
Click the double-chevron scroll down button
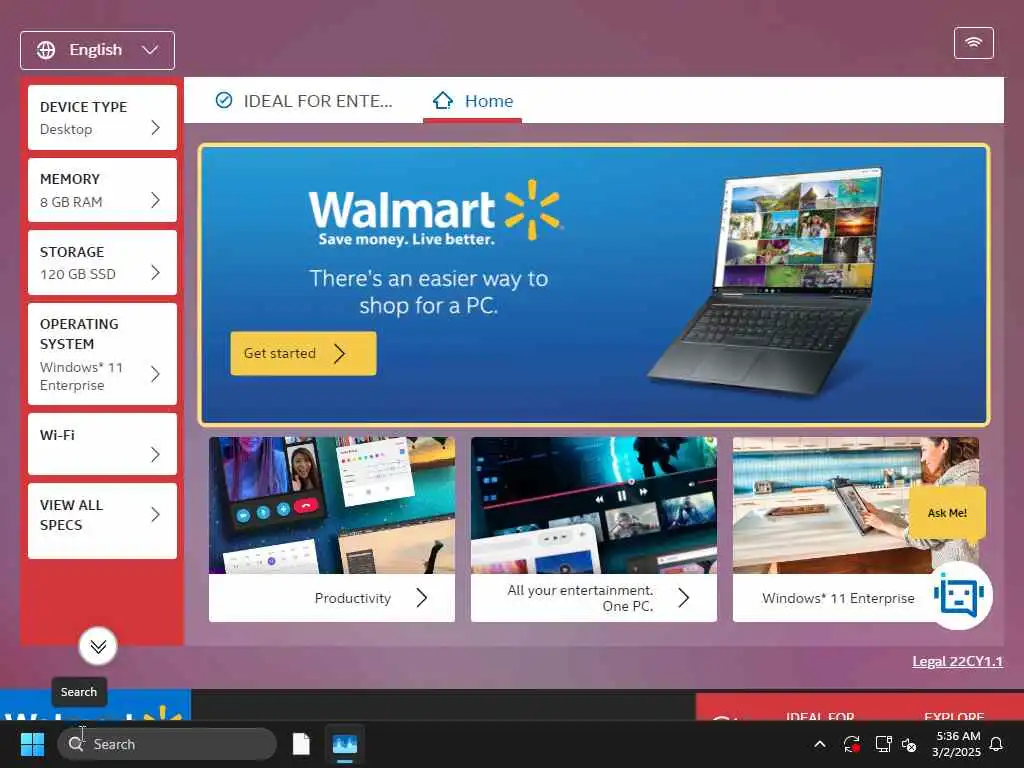pyautogui.click(x=98, y=647)
